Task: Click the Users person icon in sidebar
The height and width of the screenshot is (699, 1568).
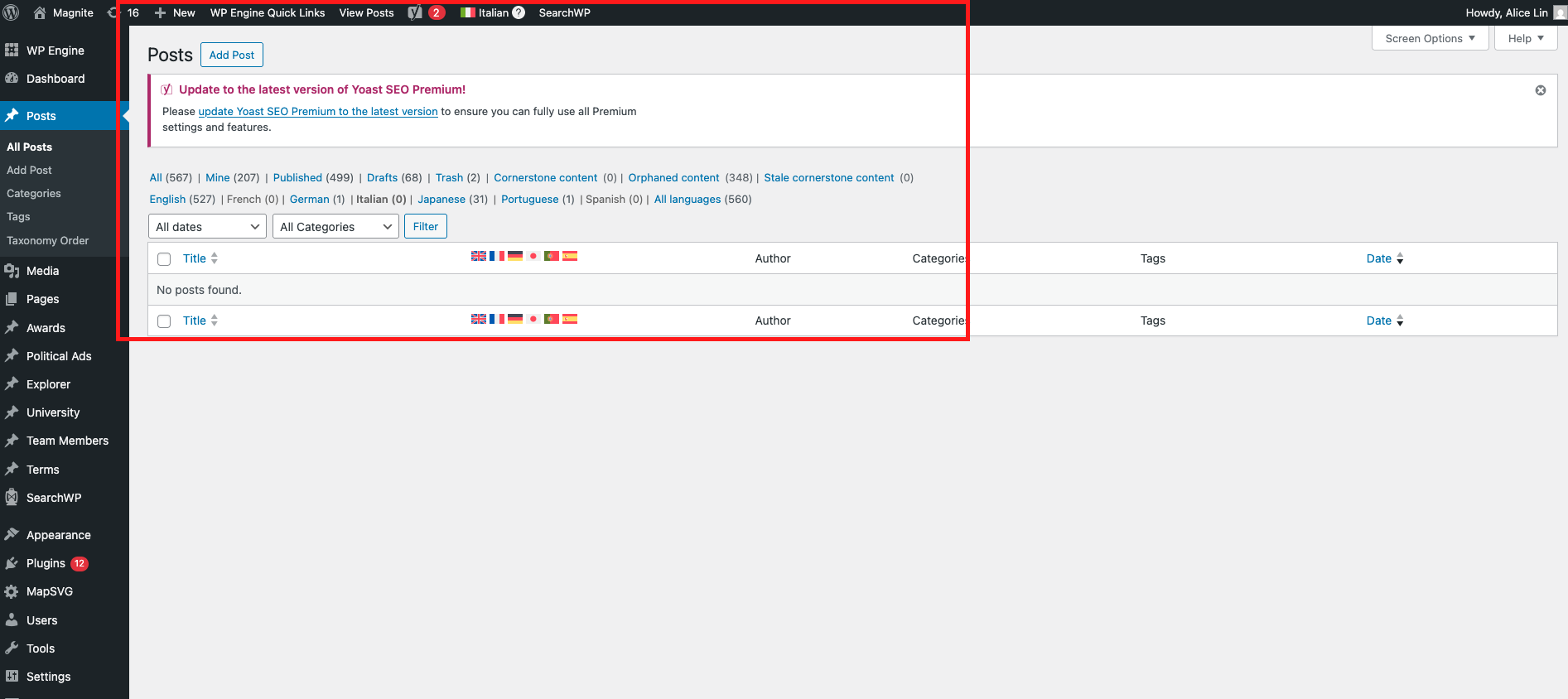Action: [x=12, y=620]
